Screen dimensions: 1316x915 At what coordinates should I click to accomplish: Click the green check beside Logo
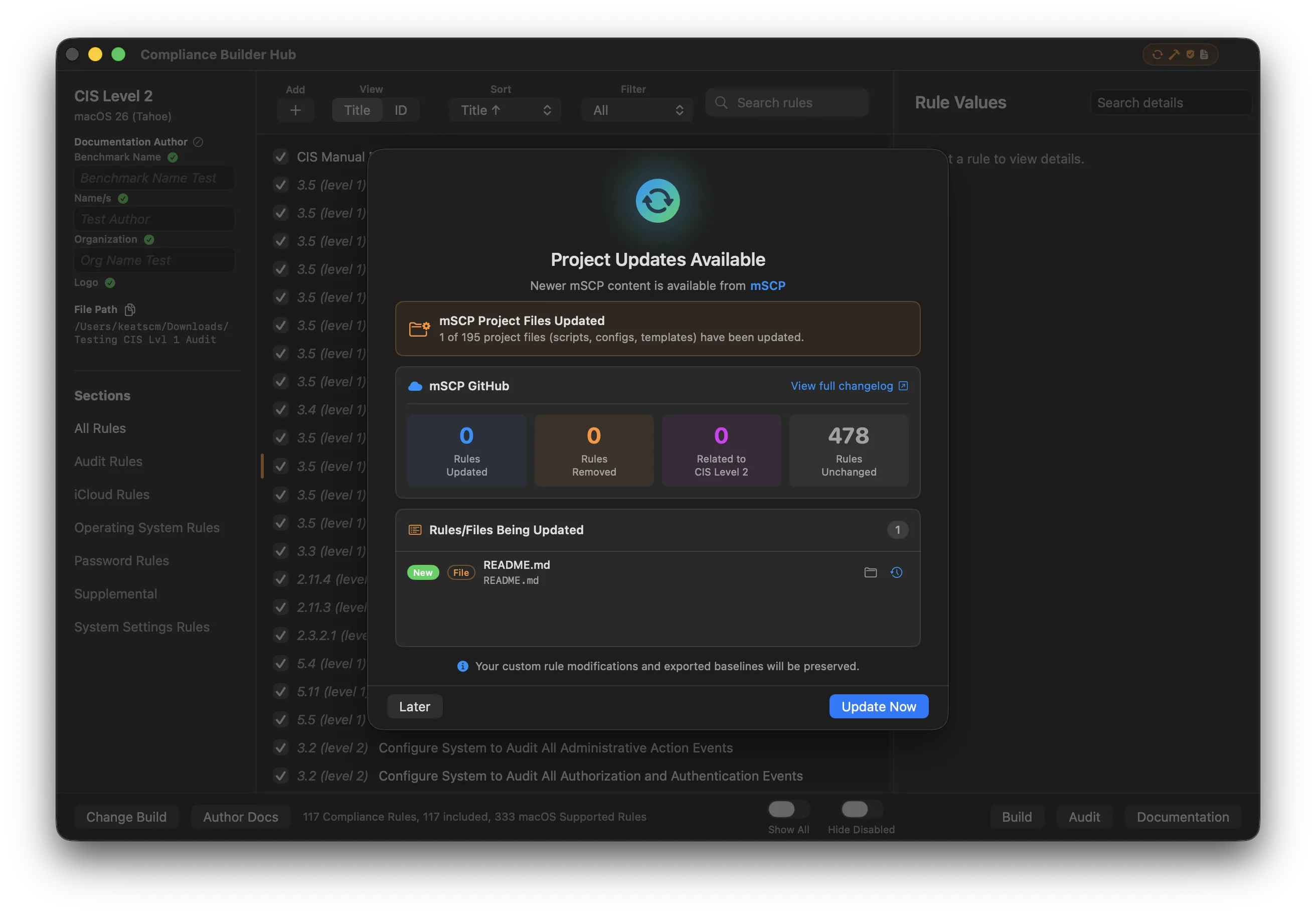[x=110, y=282]
